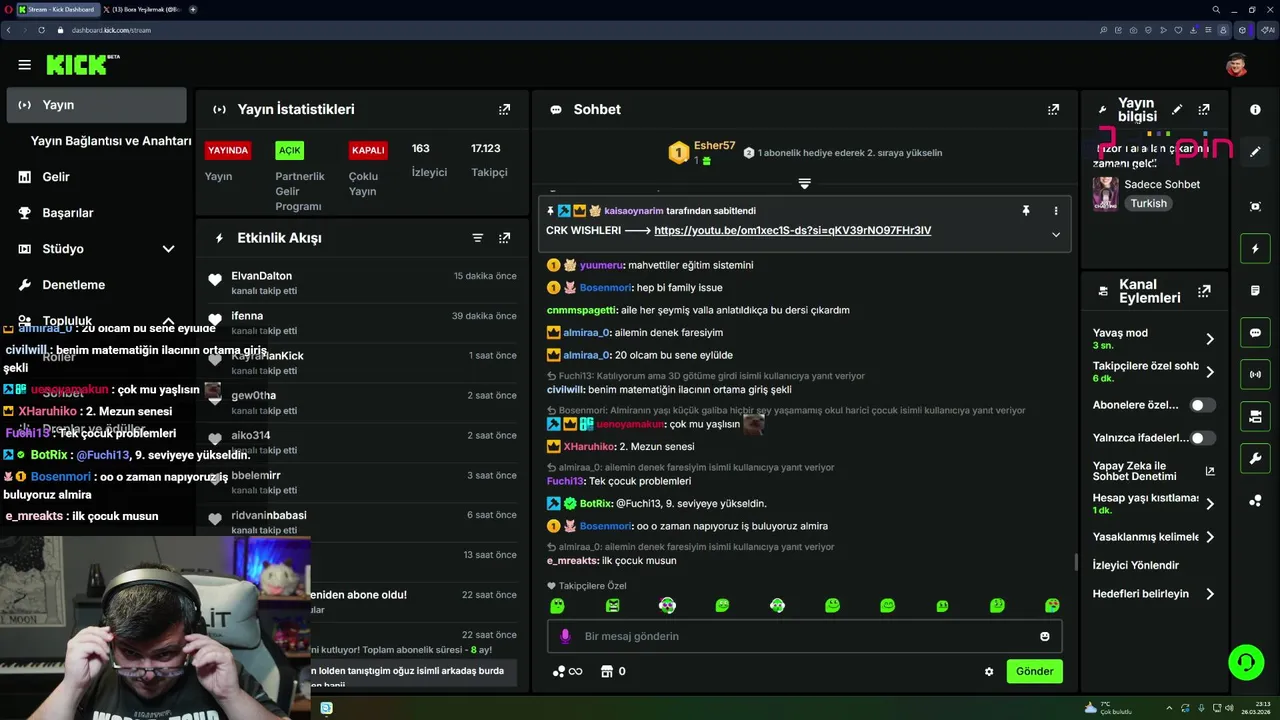Open the emoji picker in message box
This screenshot has width=1280, height=720.
[1045, 636]
